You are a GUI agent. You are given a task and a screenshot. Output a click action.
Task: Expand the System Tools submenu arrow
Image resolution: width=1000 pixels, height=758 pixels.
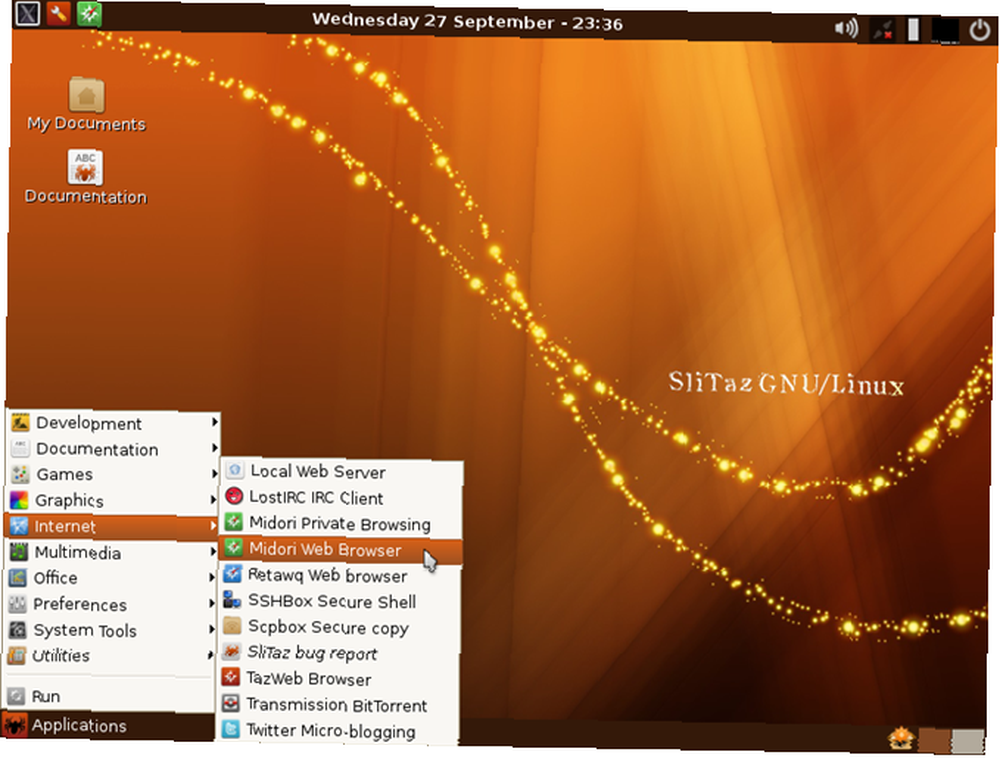pos(212,629)
